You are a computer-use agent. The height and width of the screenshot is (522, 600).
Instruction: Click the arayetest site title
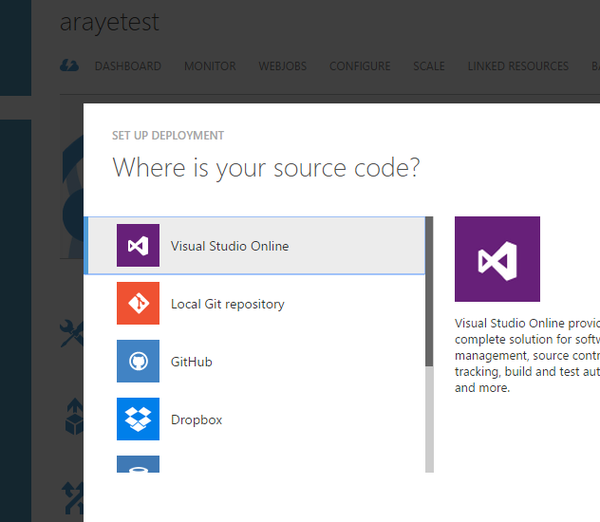point(109,22)
